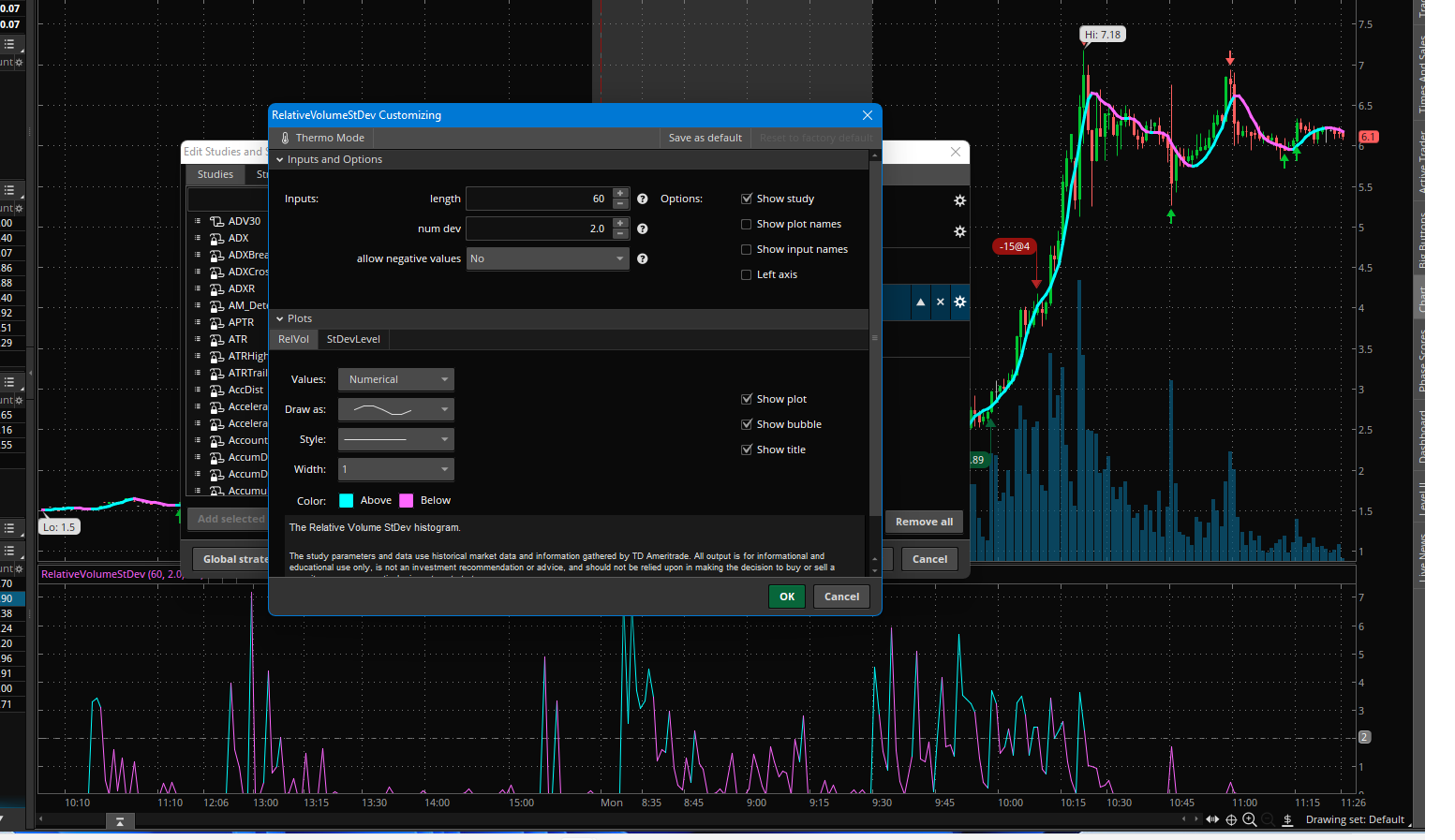Open allow negative values dropdown
Screen dimensions: 1455x840
coord(547,258)
